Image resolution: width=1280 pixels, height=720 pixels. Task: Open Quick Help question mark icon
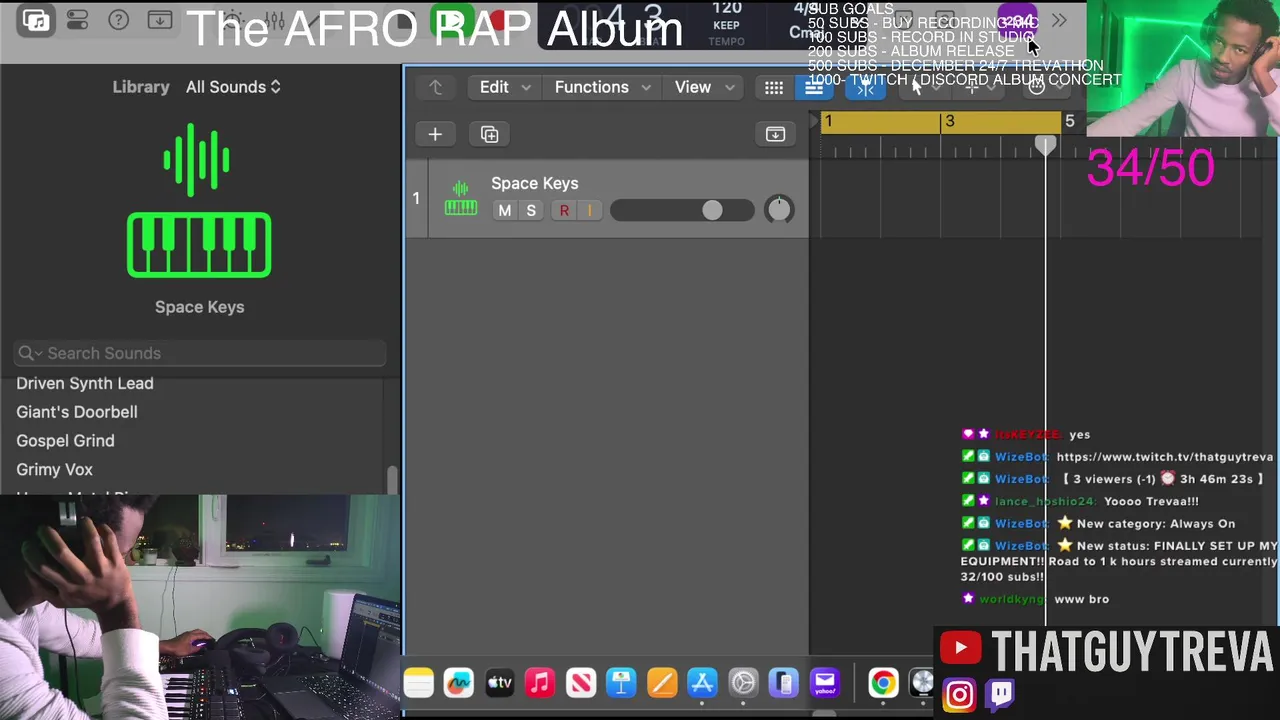coord(118,20)
